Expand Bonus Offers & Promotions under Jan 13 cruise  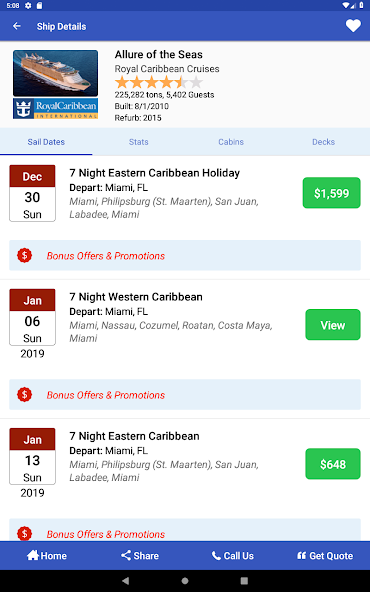pos(185,530)
